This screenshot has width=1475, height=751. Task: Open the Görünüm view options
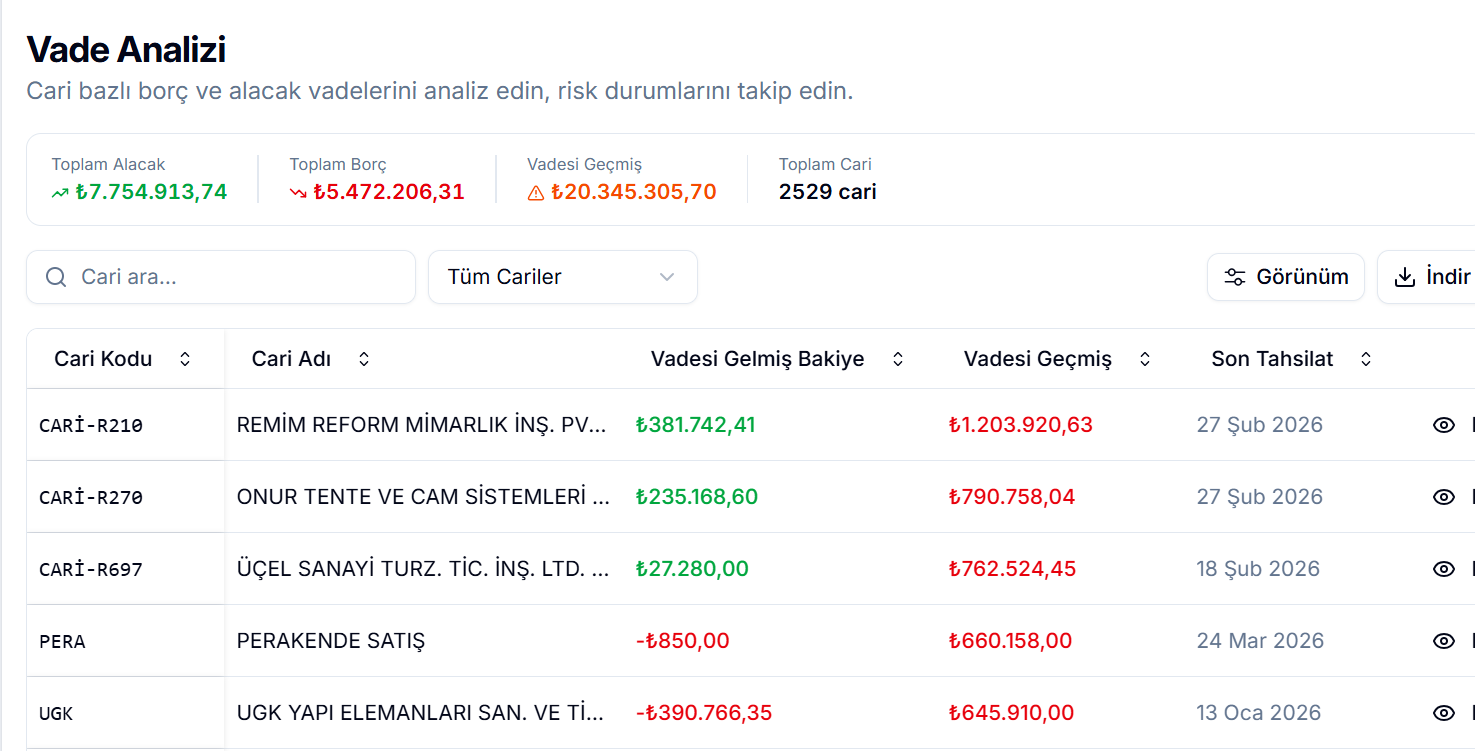tap(1285, 277)
